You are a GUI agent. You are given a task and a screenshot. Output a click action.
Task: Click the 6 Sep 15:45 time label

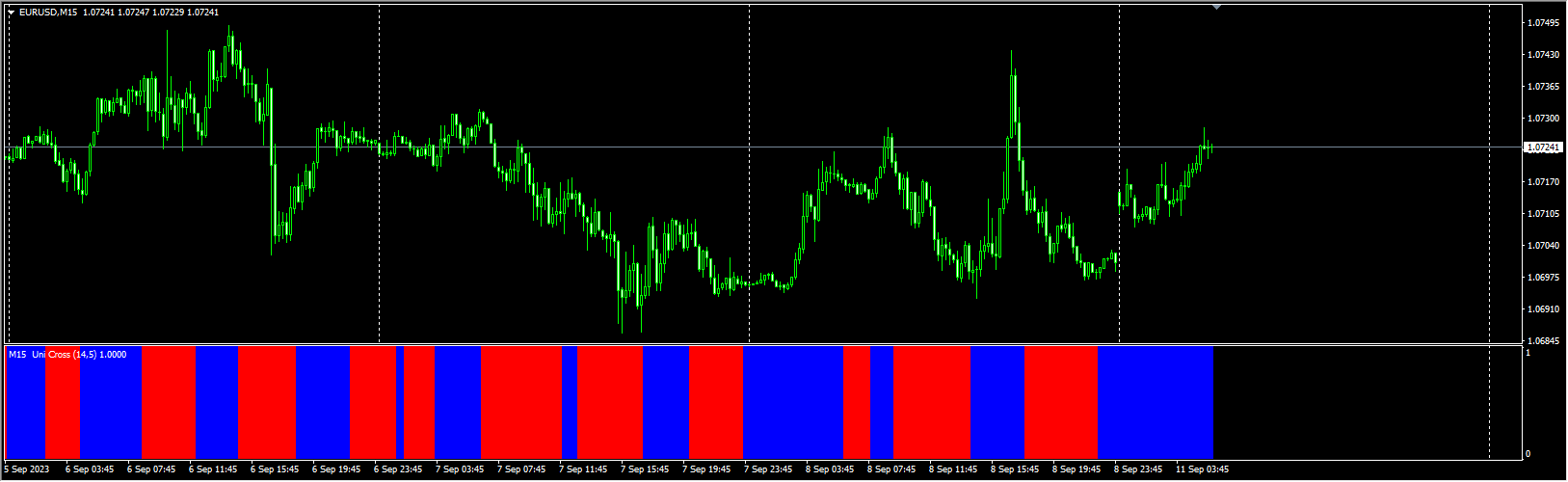point(275,470)
